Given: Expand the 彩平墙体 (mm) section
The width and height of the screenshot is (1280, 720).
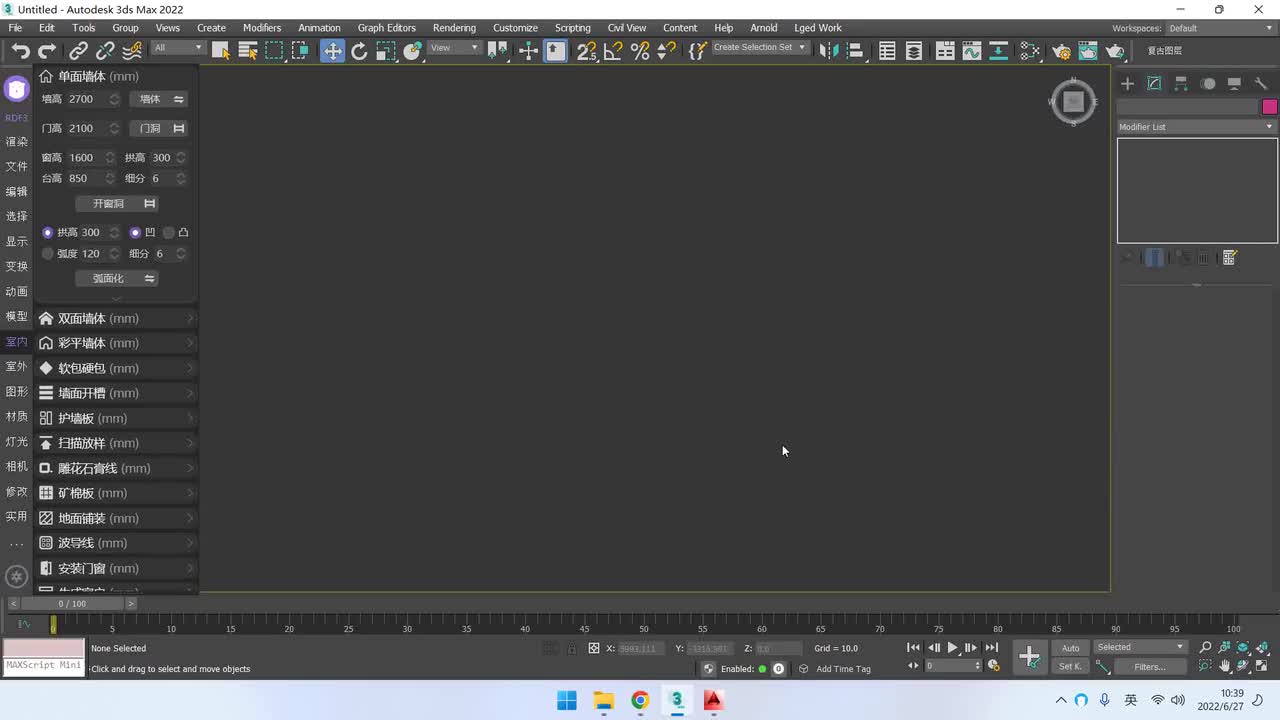Looking at the screenshot, I should point(116,343).
